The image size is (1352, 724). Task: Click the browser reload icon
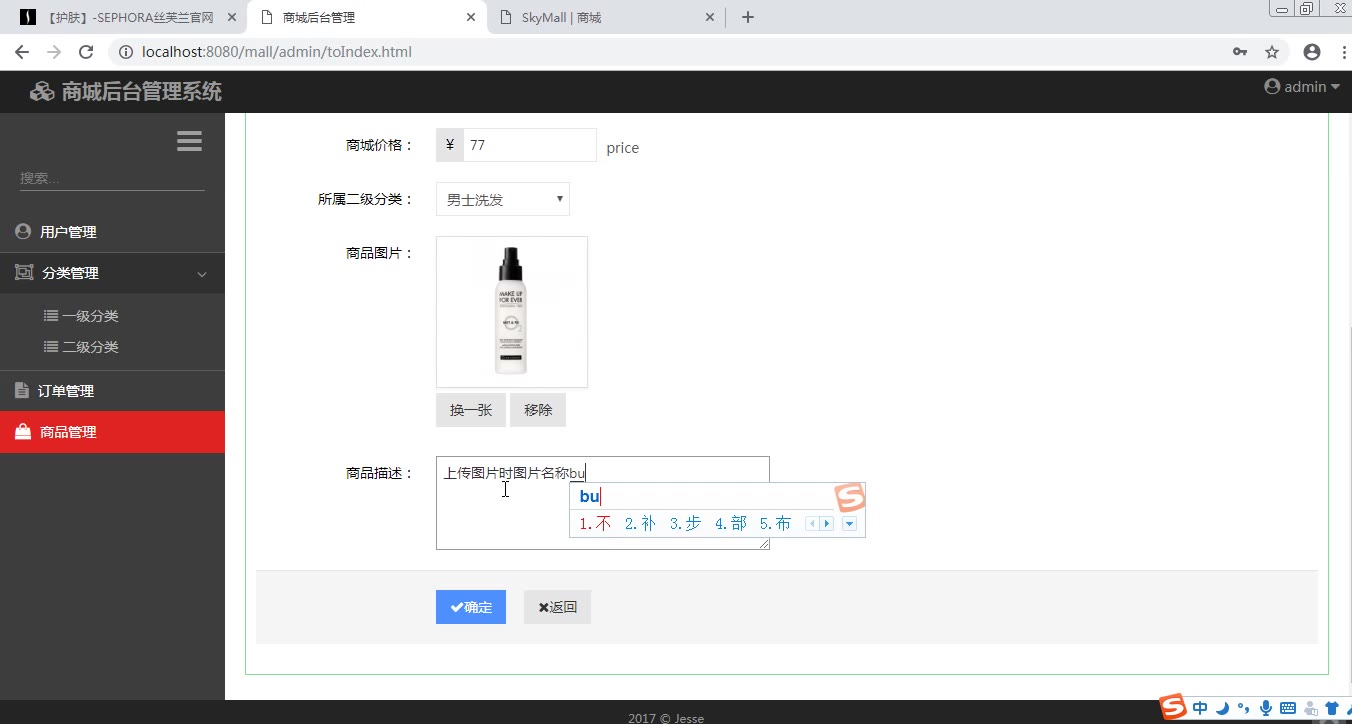tap(86, 52)
